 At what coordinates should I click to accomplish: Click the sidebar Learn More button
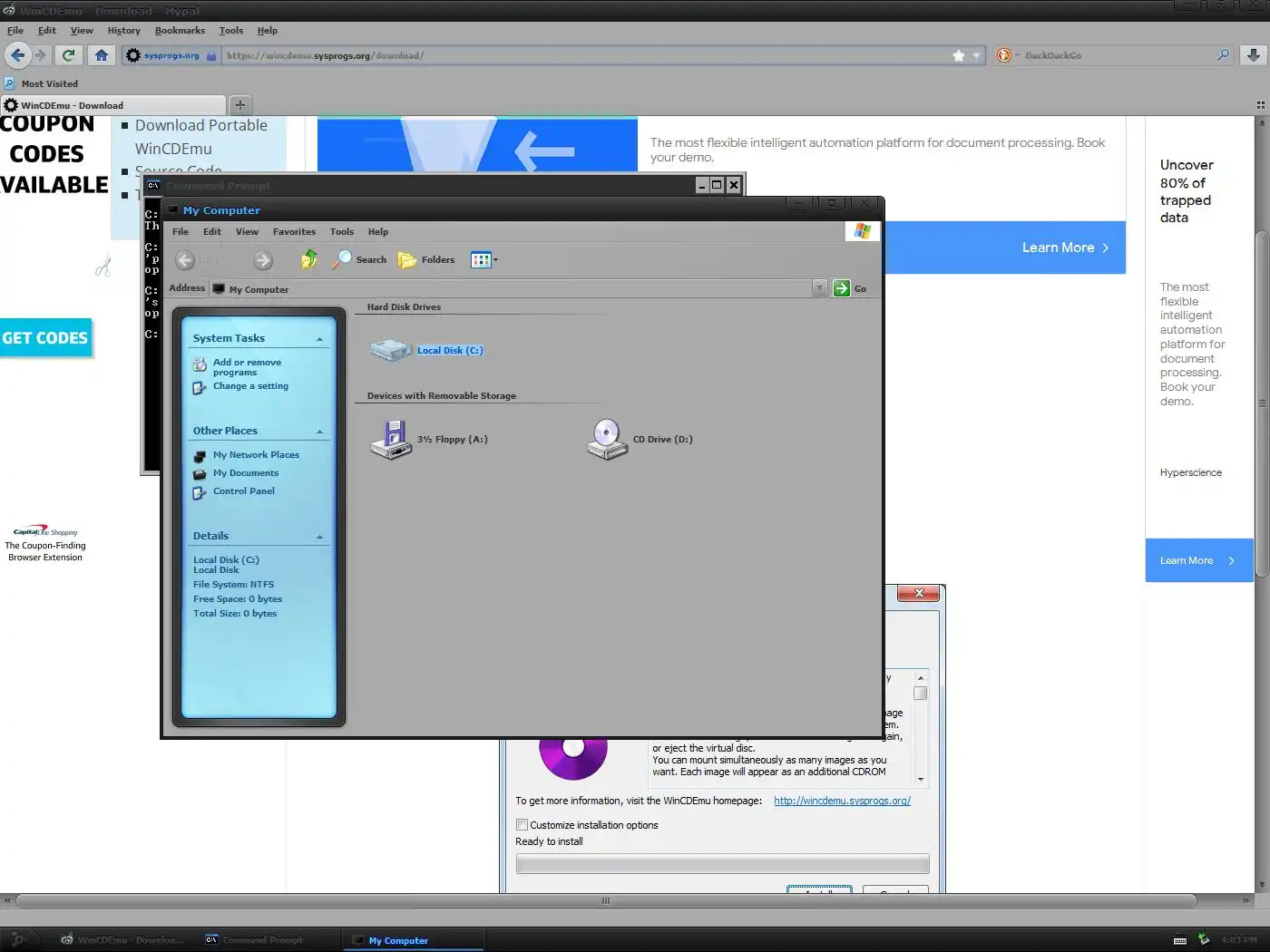pos(1198,560)
